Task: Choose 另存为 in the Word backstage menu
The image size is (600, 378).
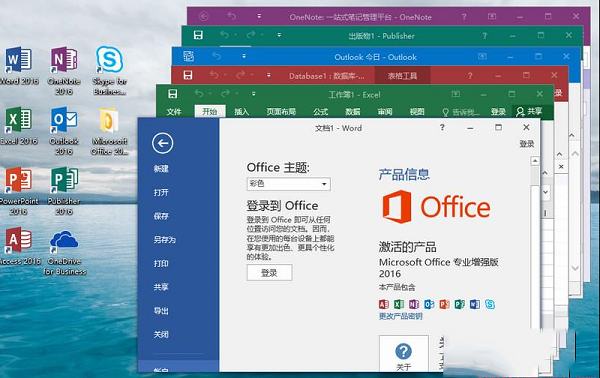Action: click(x=165, y=240)
